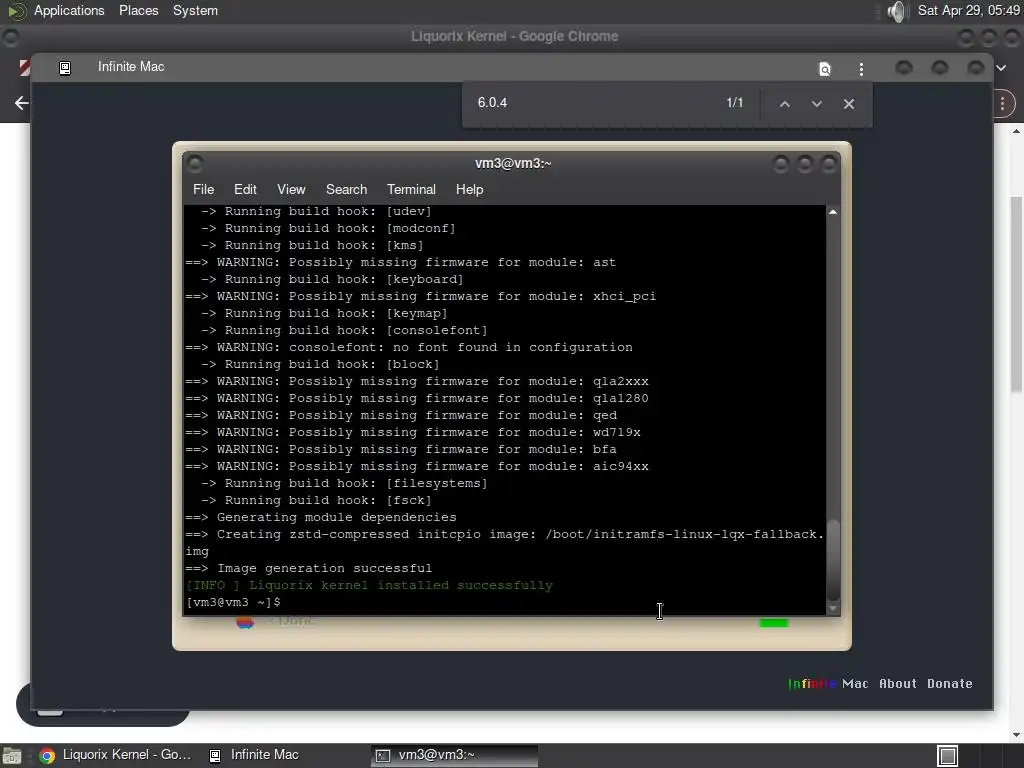The height and width of the screenshot is (768, 1024).
Task: Click the page search lens icon in Infinite Mac window
Action: 825,69
